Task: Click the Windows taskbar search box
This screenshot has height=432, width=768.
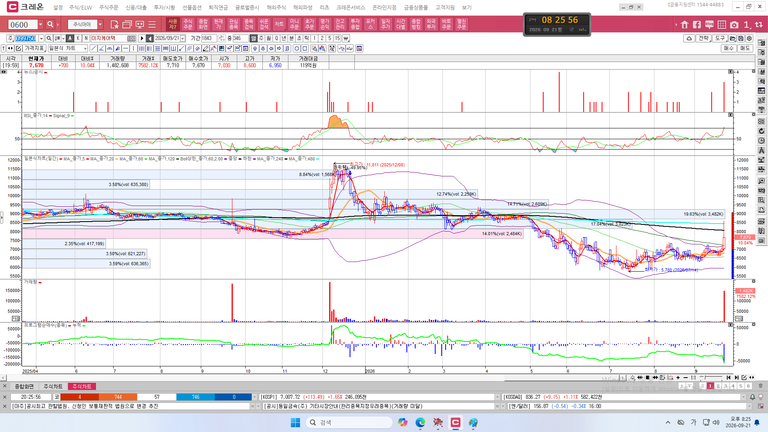Action: [x=349, y=422]
